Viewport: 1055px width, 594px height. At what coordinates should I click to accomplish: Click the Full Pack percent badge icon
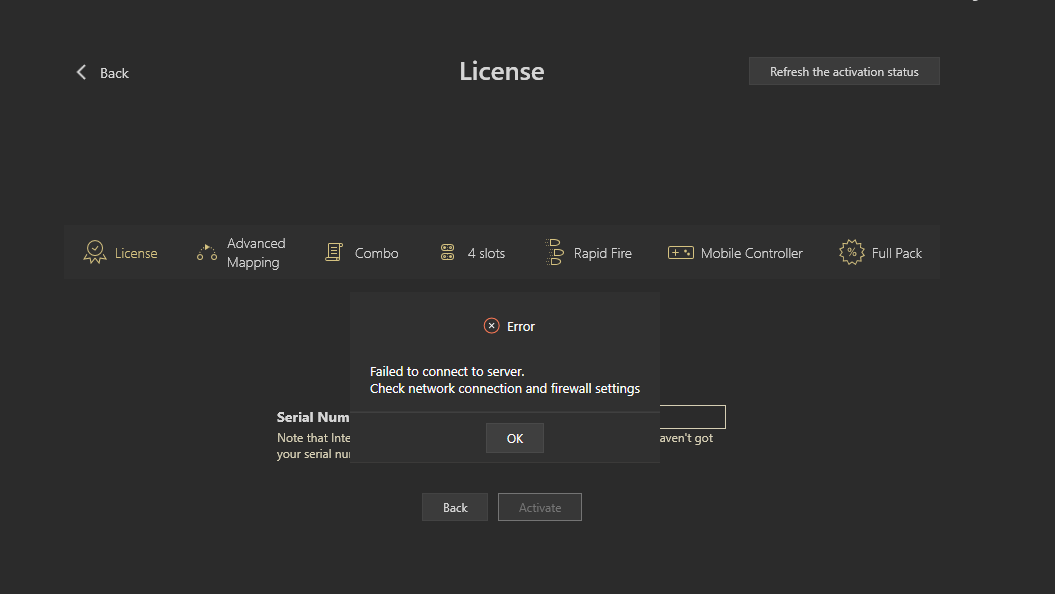(x=851, y=253)
